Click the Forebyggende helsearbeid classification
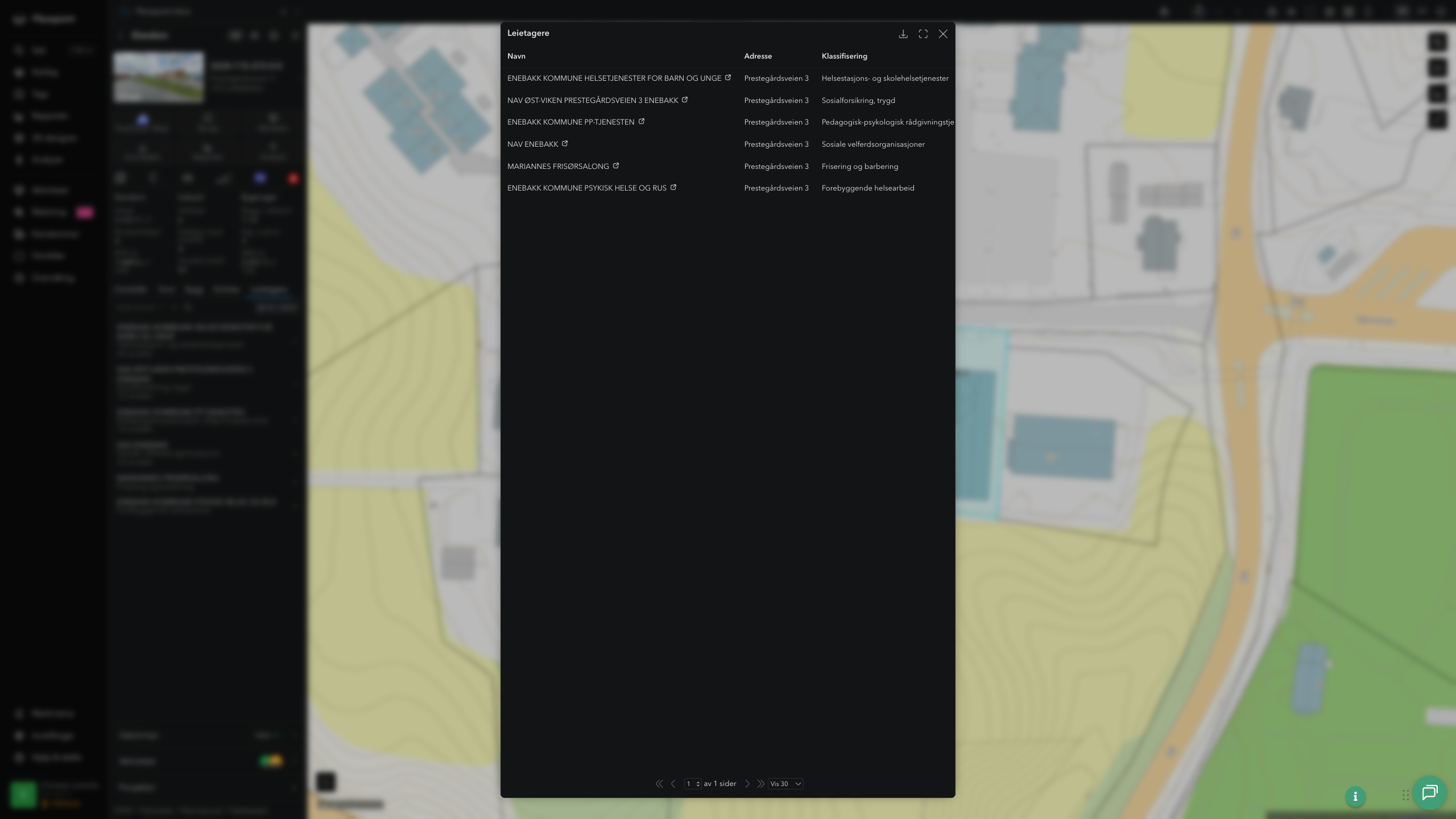1456x819 pixels. [868, 188]
